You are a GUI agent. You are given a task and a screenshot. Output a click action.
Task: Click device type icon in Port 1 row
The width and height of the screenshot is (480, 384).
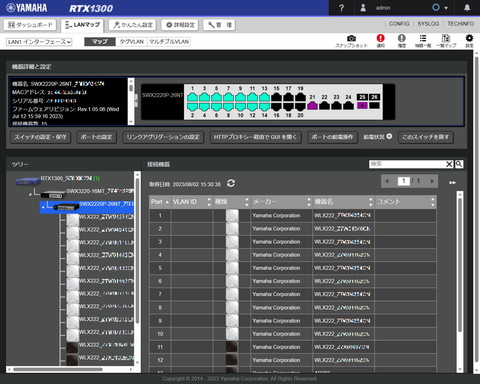tap(232, 215)
